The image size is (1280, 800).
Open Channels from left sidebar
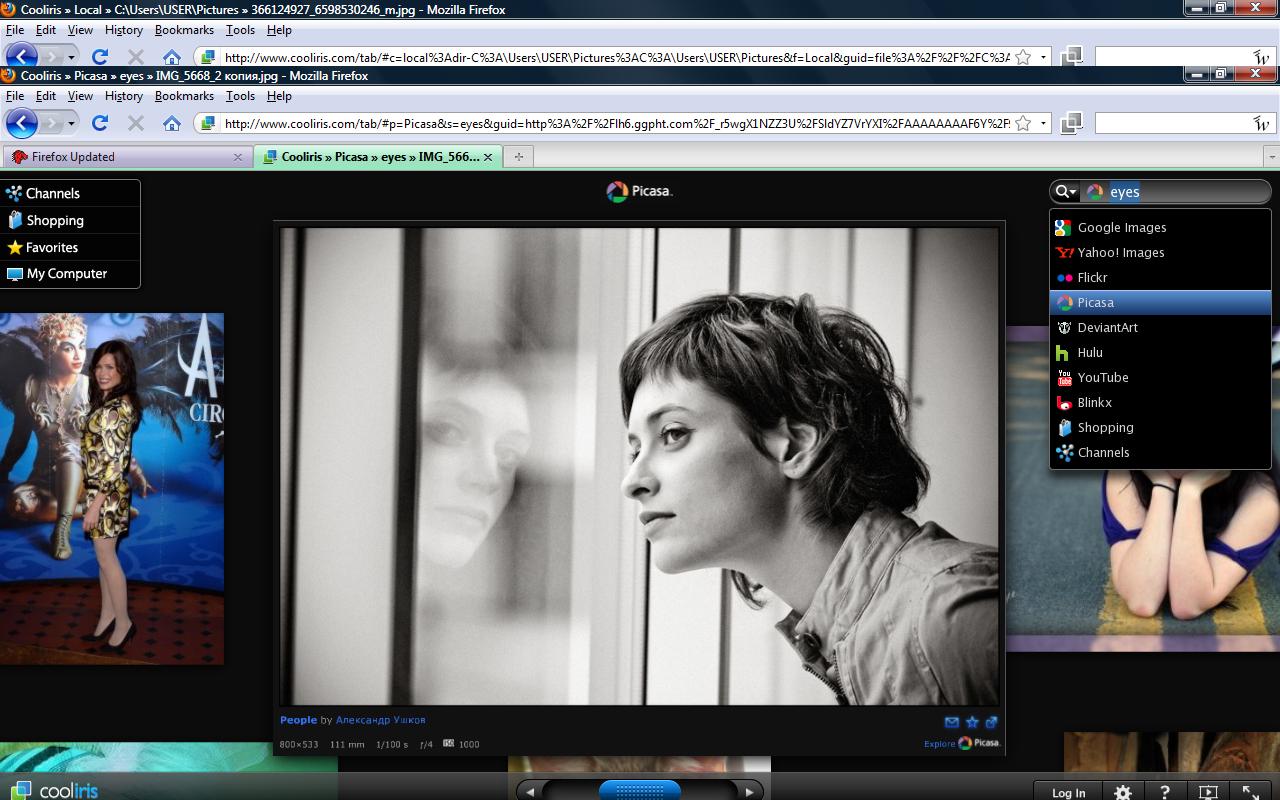click(x=52, y=194)
